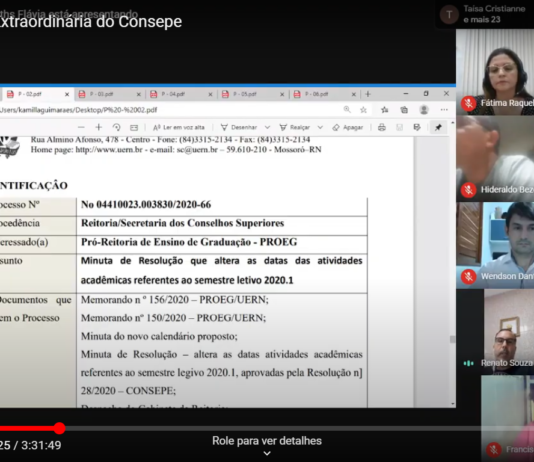Click the PDF scrollbar up arrow
Screen dimensions: 534x462
click(453, 122)
